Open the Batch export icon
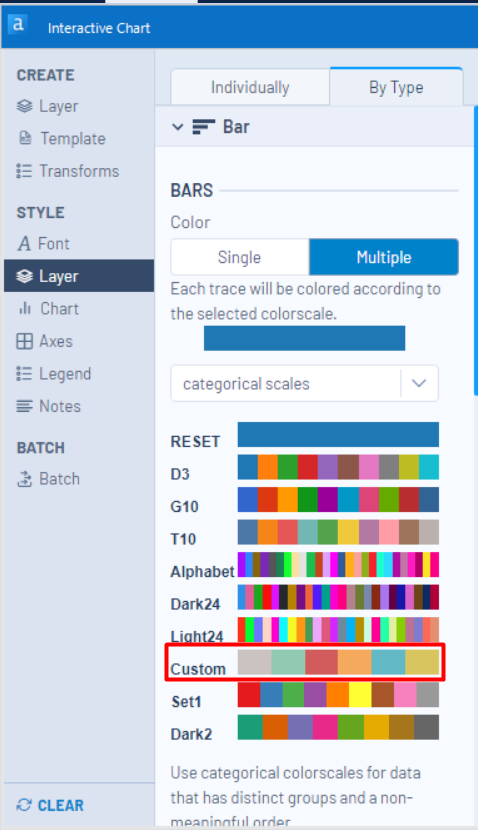This screenshot has height=830, width=478. [24, 479]
